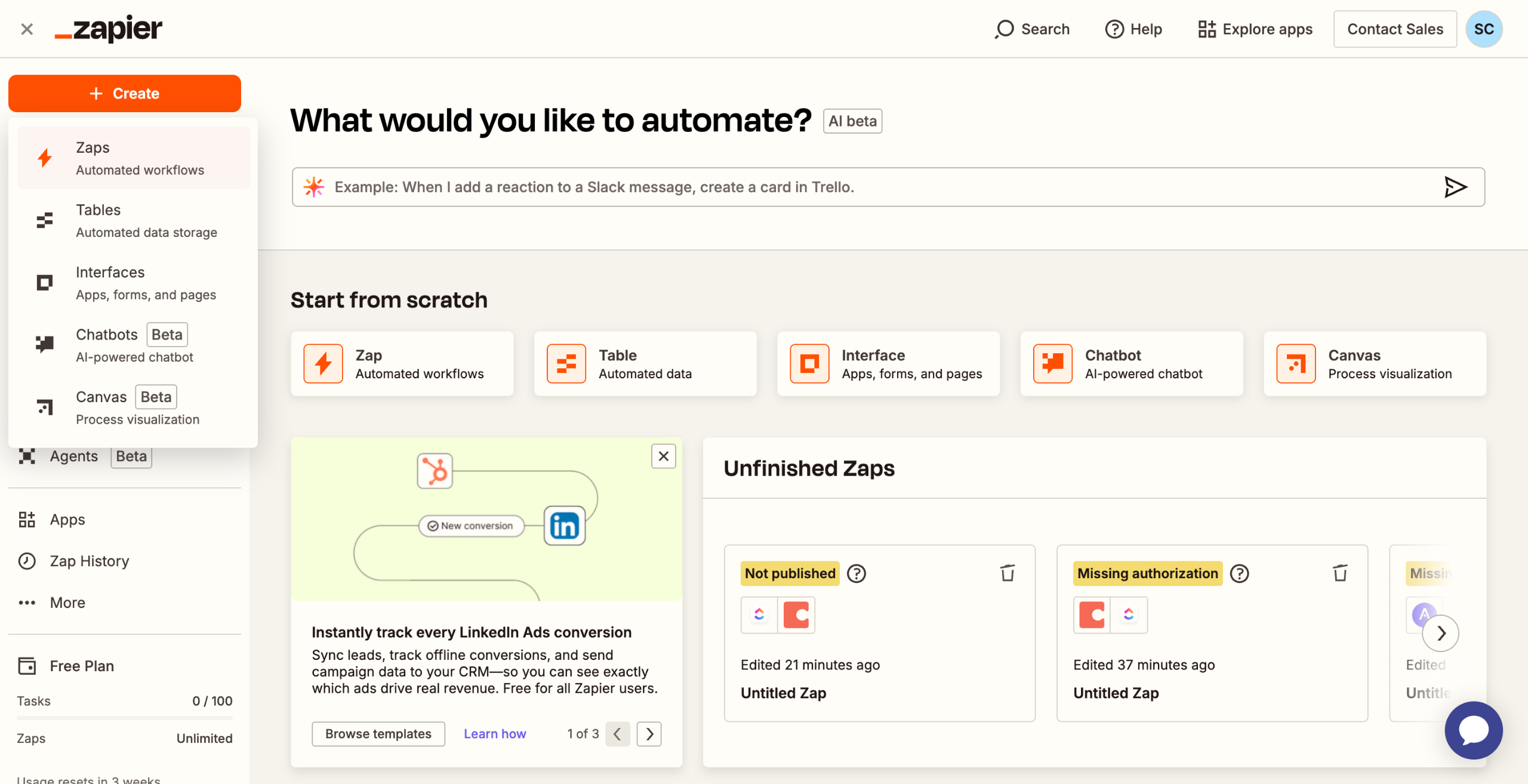This screenshot has width=1528, height=784.
Task: Click the Tasks usage progress bar
Action: pyautogui.click(x=125, y=718)
